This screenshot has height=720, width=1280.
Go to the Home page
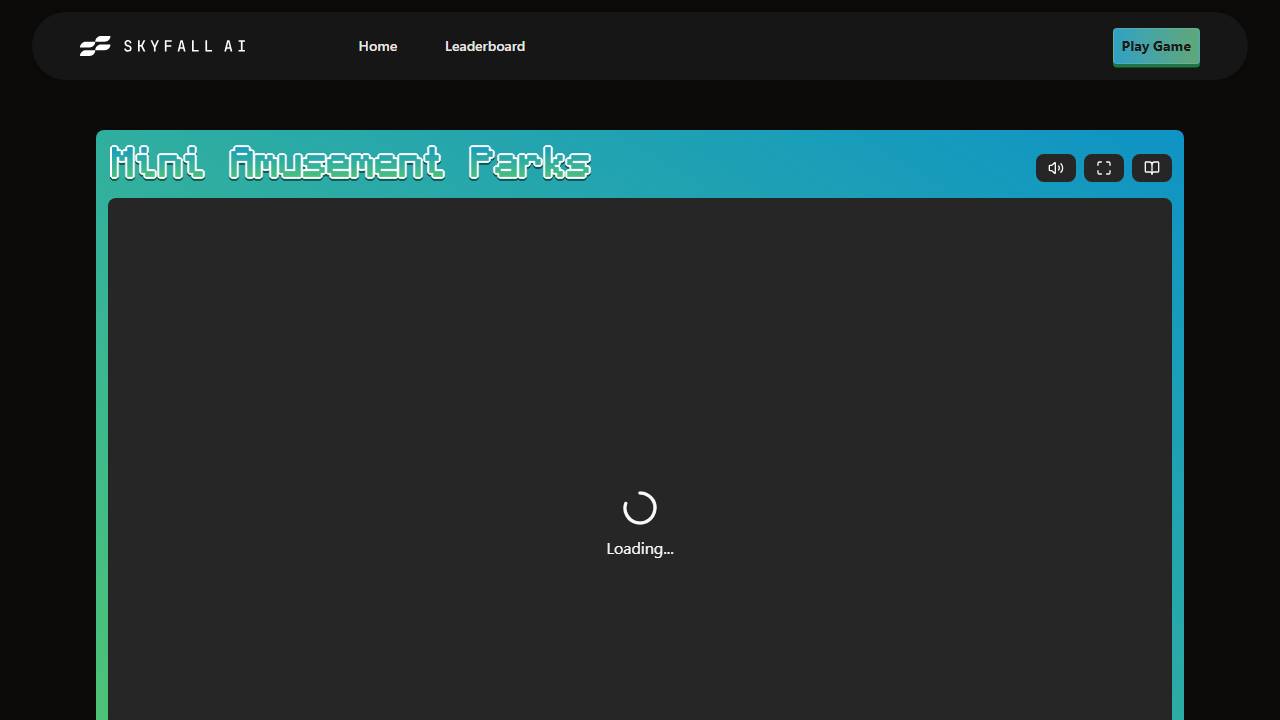point(378,46)
